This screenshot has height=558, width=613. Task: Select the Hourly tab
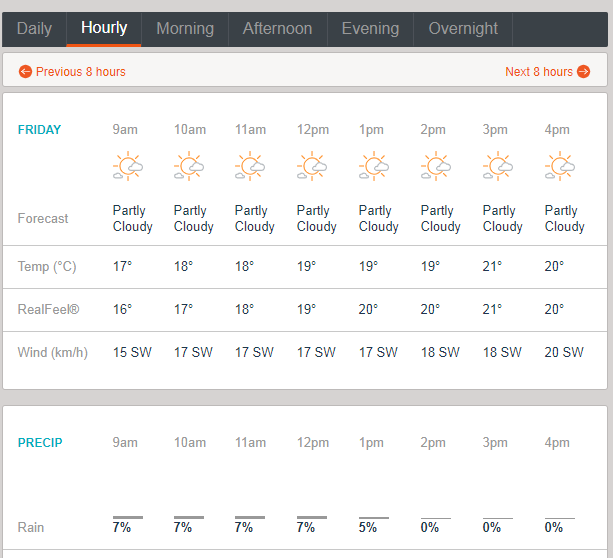[104, 28]
